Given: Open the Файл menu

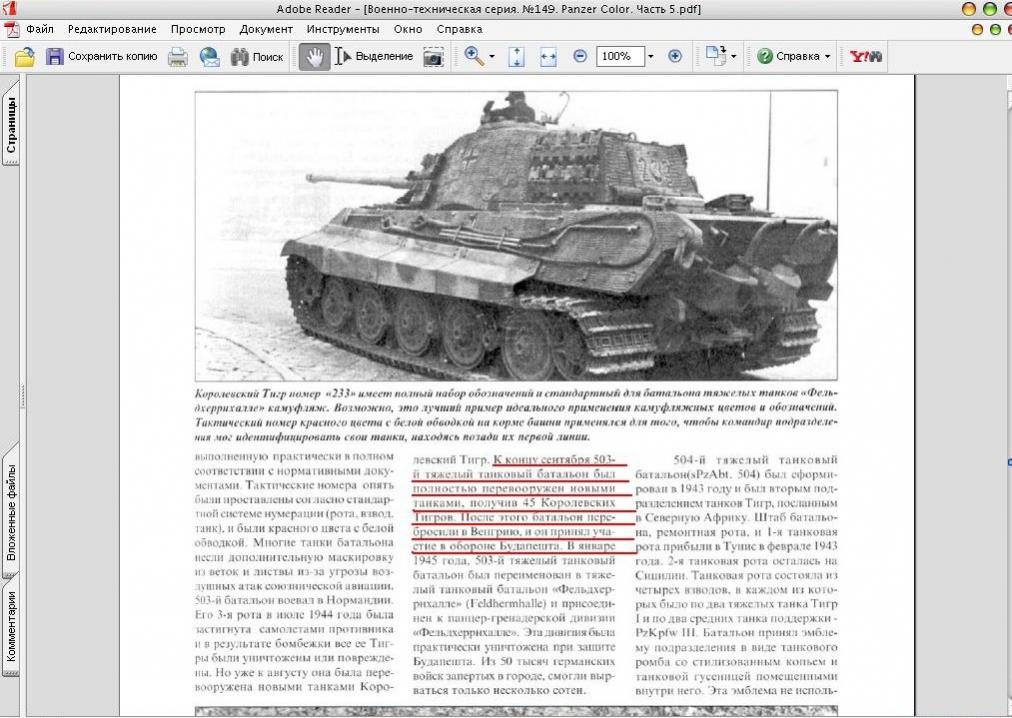Looking at the screenshot, I should 40,29.
